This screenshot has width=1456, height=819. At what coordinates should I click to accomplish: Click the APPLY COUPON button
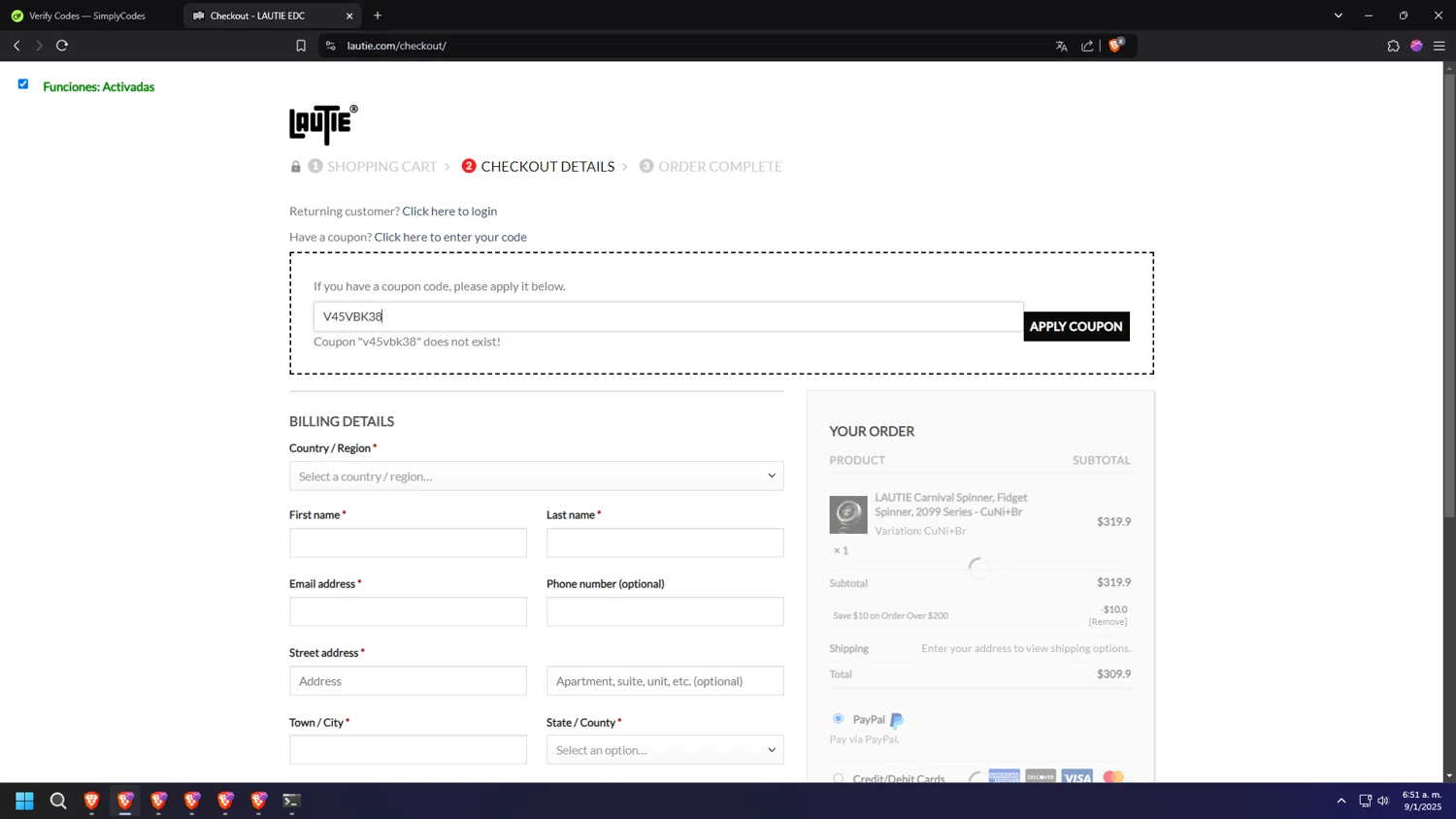pos(1075,326)
